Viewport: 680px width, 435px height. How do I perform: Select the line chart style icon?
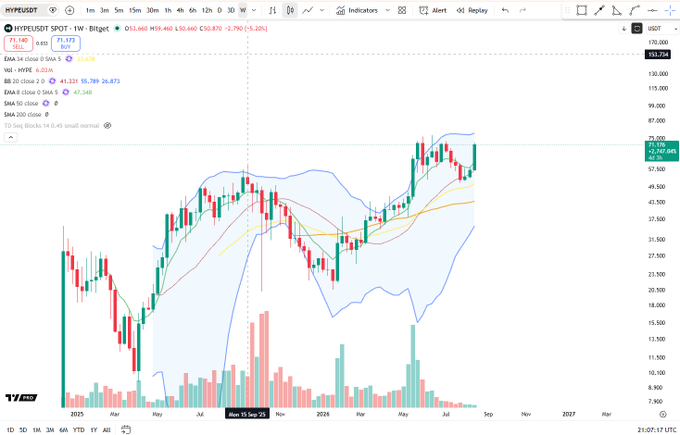click(x=307, y=10)
